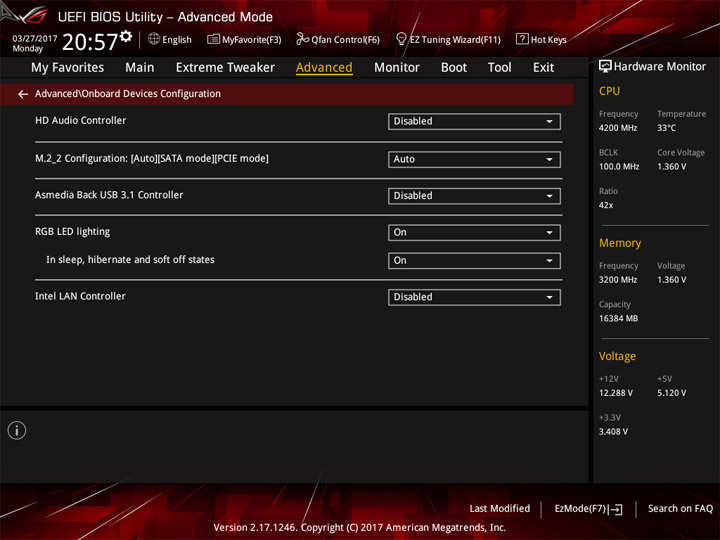Switch to Tool tab
Viewport: 720px width, 540px height.
[x=500, y=68]
